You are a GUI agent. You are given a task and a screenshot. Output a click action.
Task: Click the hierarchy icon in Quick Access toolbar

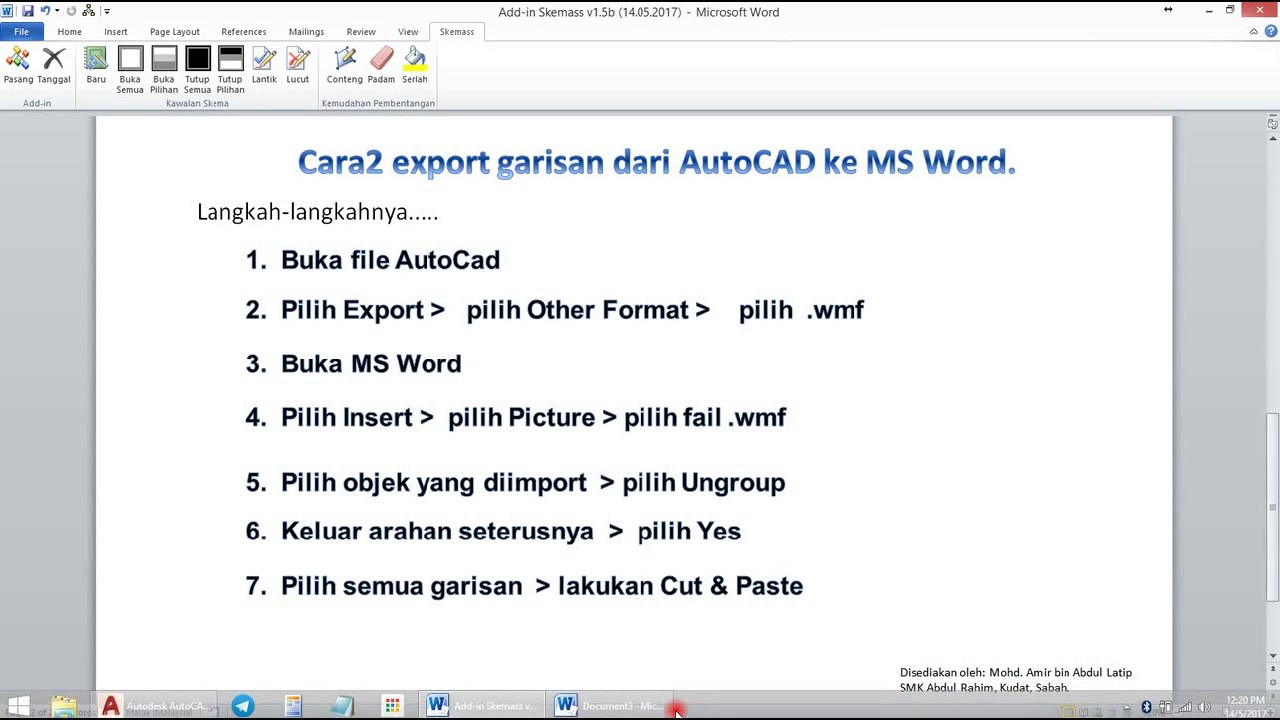(88, 11)
